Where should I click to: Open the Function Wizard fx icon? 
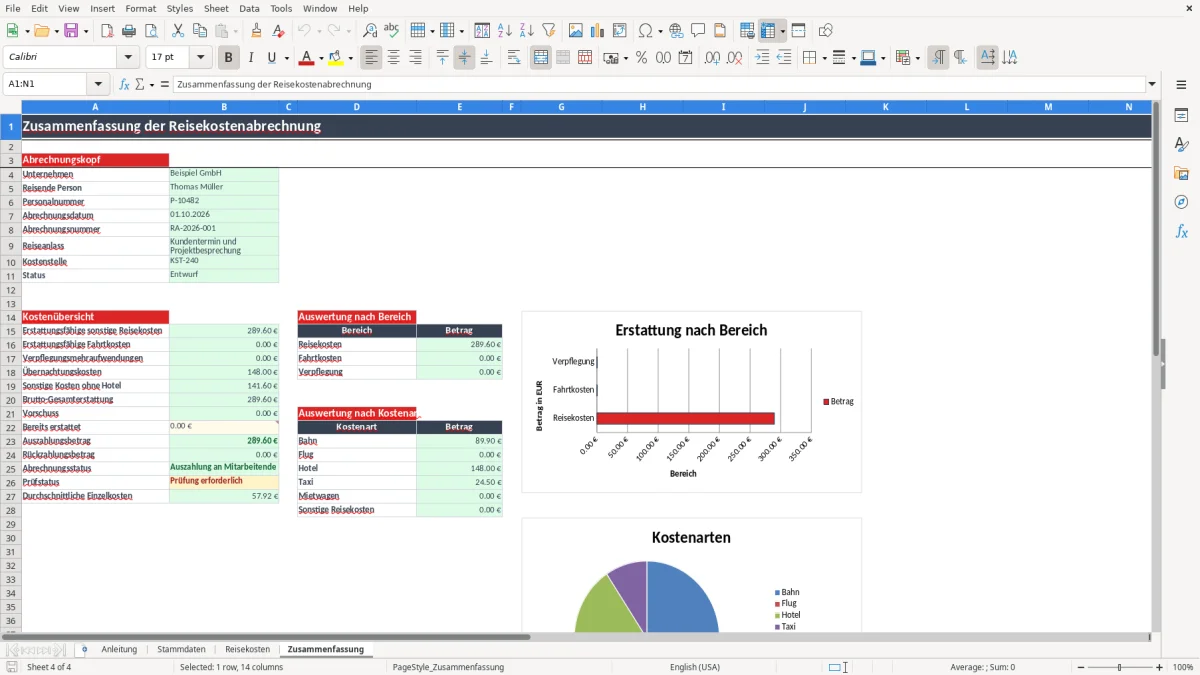click(125, 85)
